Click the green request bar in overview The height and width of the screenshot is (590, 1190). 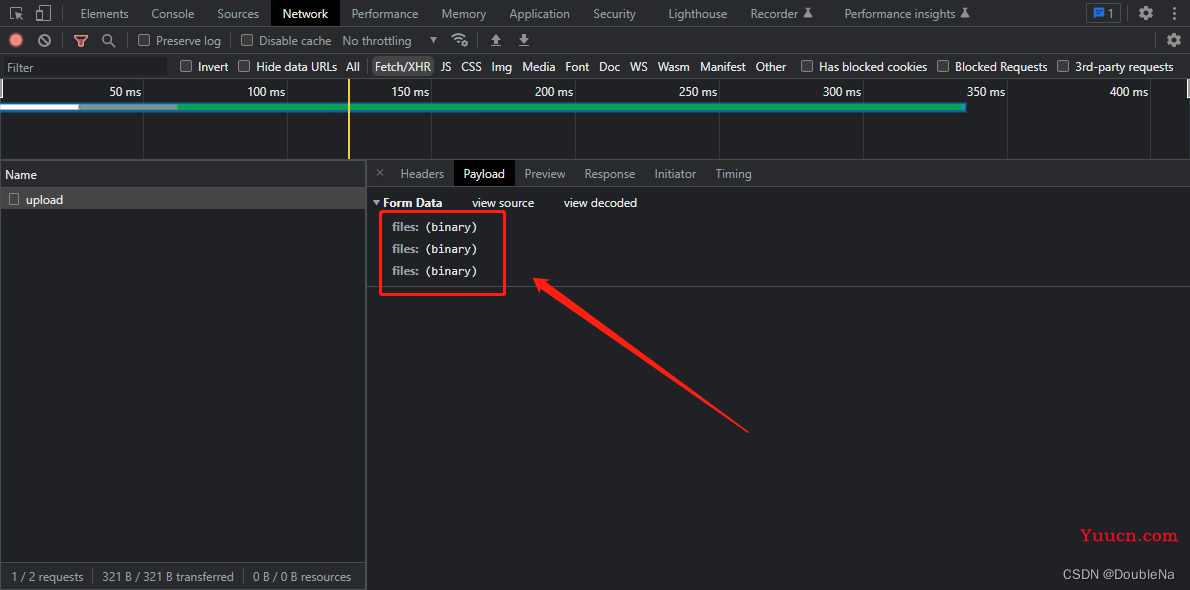[571, 107]
